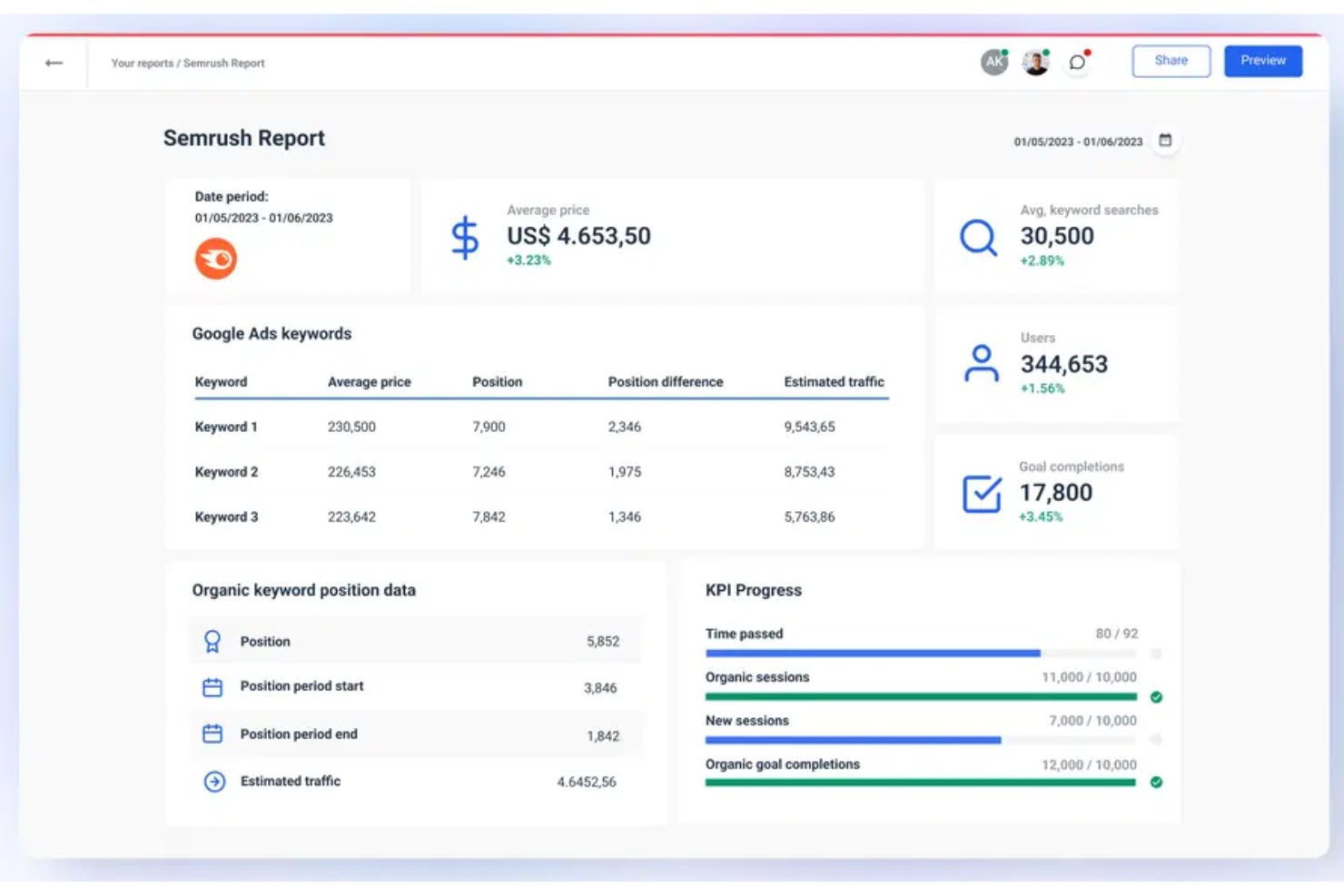
Task: Select the Keyword 2 row label
Action: (x=226, y=472)
